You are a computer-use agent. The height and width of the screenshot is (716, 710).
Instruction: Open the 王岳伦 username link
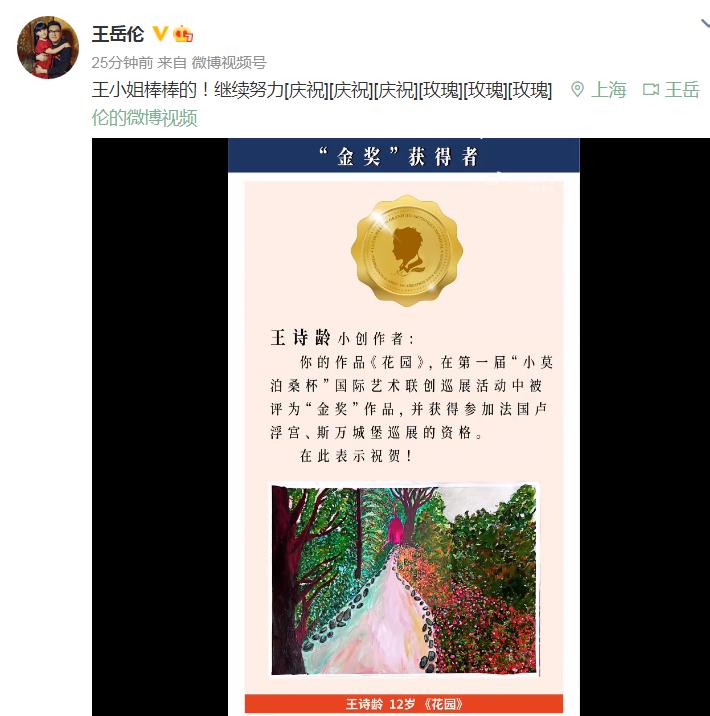coord(118,34)
